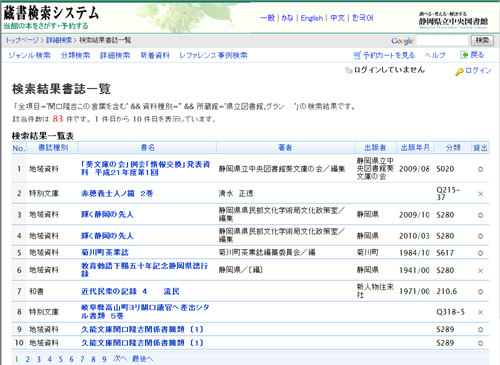This screenshot has width=500, height=365.
Task: Open row 10 久能文庫関口隆吉関係書簡類
Action: (x=142, y=343)
